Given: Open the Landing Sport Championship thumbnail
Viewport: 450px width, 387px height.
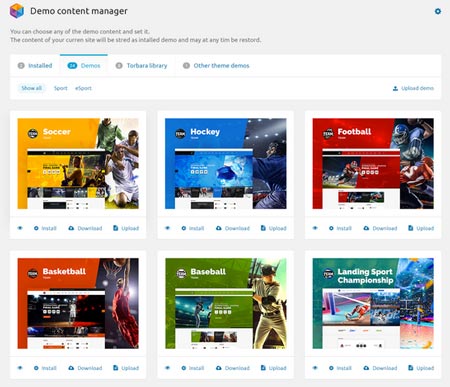Looking at the screenshot, I should 373,303.
